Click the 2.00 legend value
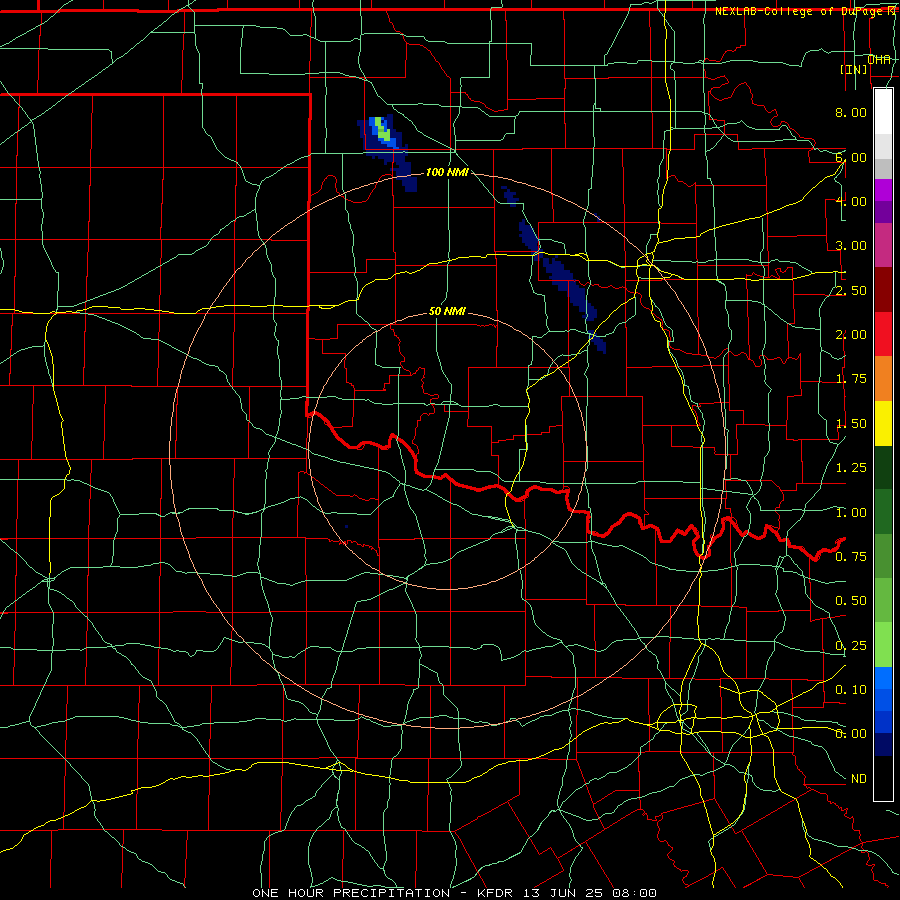Viewport: 900px width, 900px height. [851, 335]
